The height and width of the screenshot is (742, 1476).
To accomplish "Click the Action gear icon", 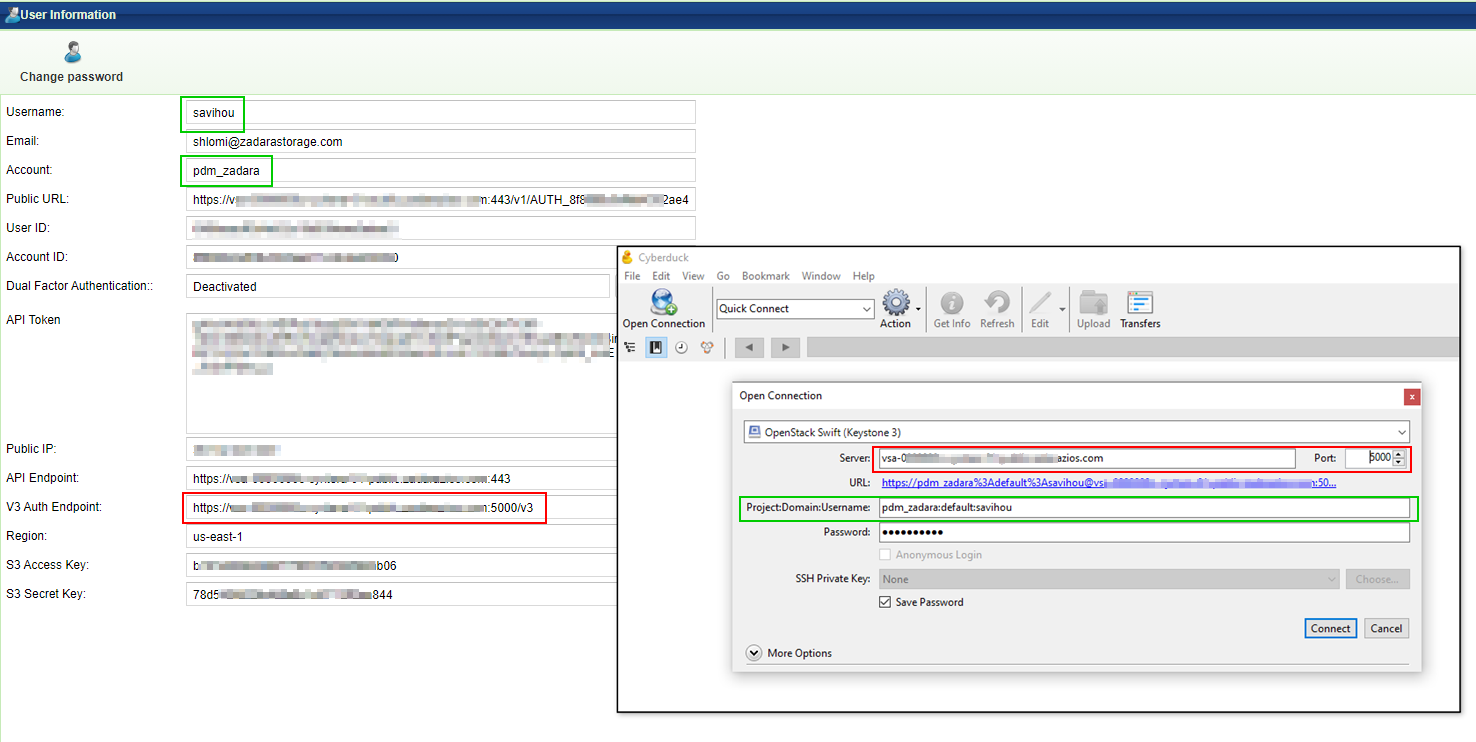I will (896, 302).
